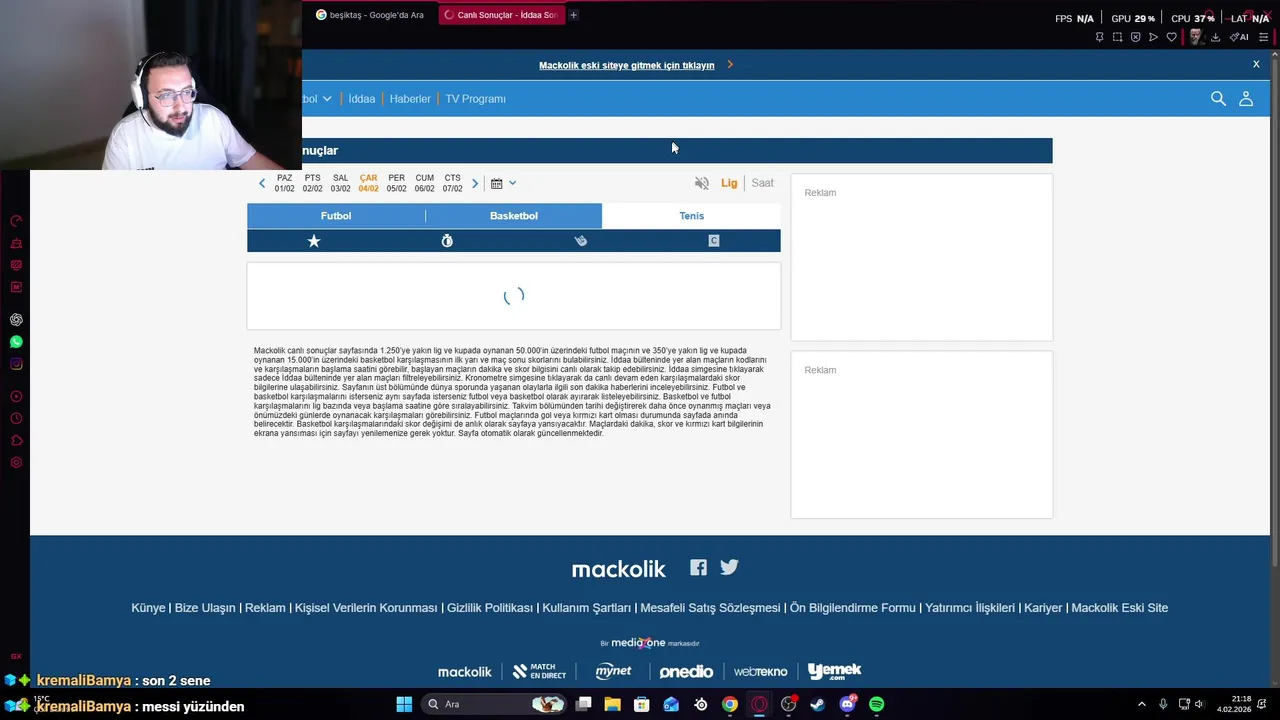Switch to beşiktaş Google search tab
Viewport: 1280px width, 720px height.
(x=371, y=15)
